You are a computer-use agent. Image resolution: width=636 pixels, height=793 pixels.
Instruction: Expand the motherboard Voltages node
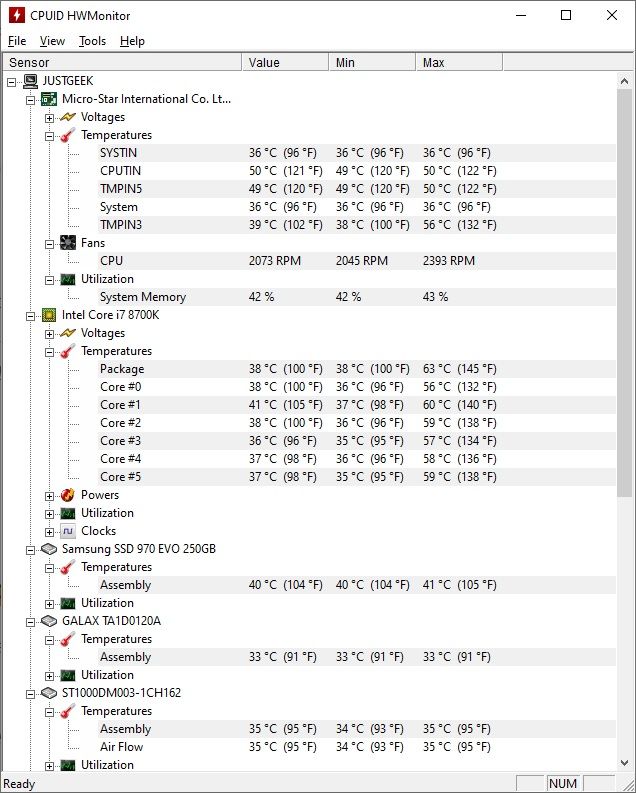pyautogui.click(x=49, y=118)
